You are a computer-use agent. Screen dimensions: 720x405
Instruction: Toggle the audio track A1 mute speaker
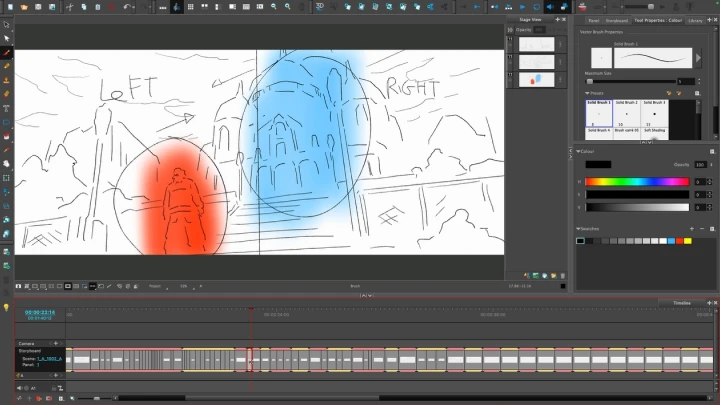(x=20, y=387)
